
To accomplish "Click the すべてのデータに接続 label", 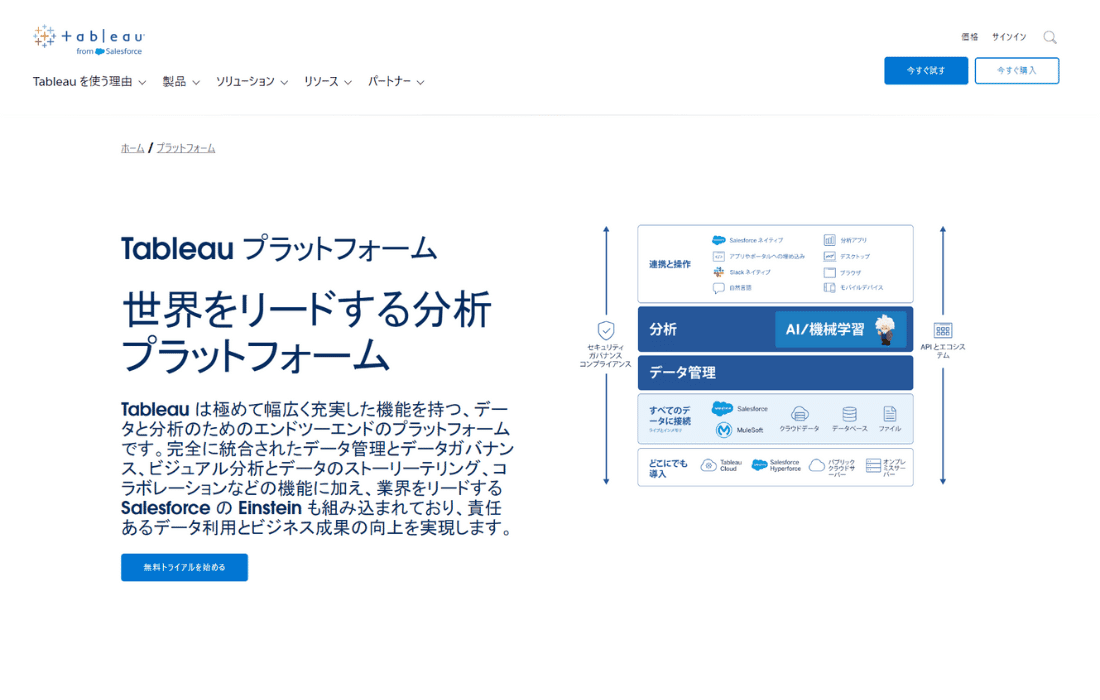I will pyautogui.click(x=669, y=416).
